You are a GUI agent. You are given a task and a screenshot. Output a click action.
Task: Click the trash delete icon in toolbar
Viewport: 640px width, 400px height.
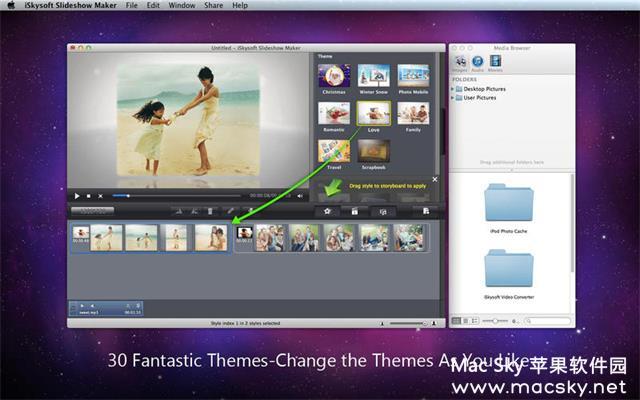click(x=210, y=211)
